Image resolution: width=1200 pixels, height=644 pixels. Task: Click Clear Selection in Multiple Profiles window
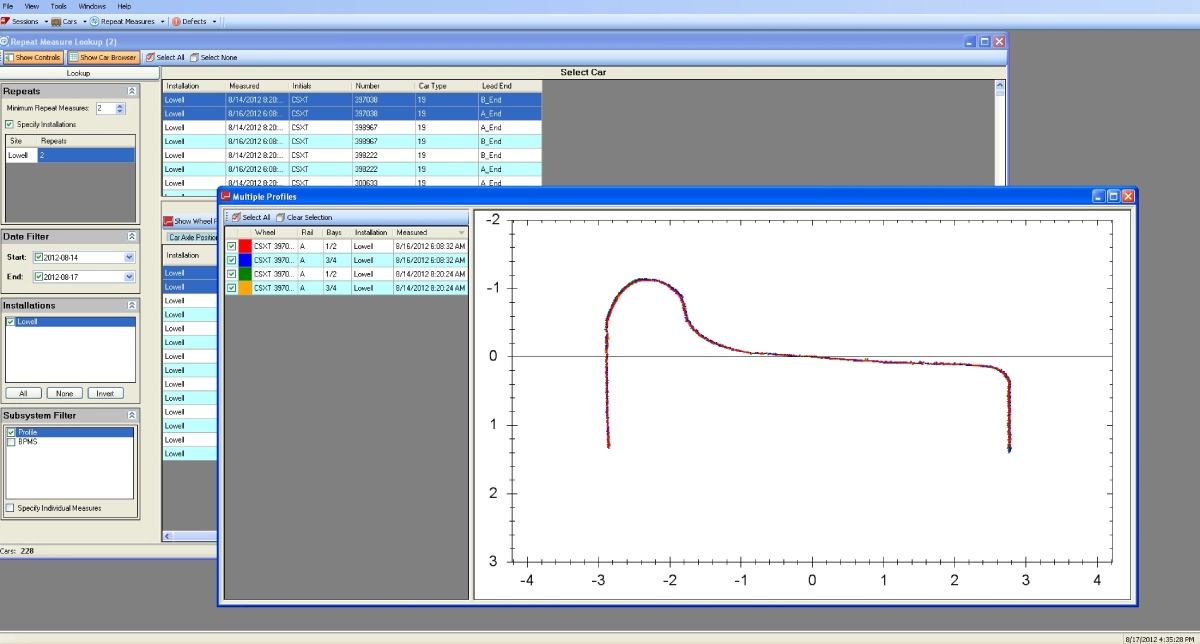click(304, 217)
